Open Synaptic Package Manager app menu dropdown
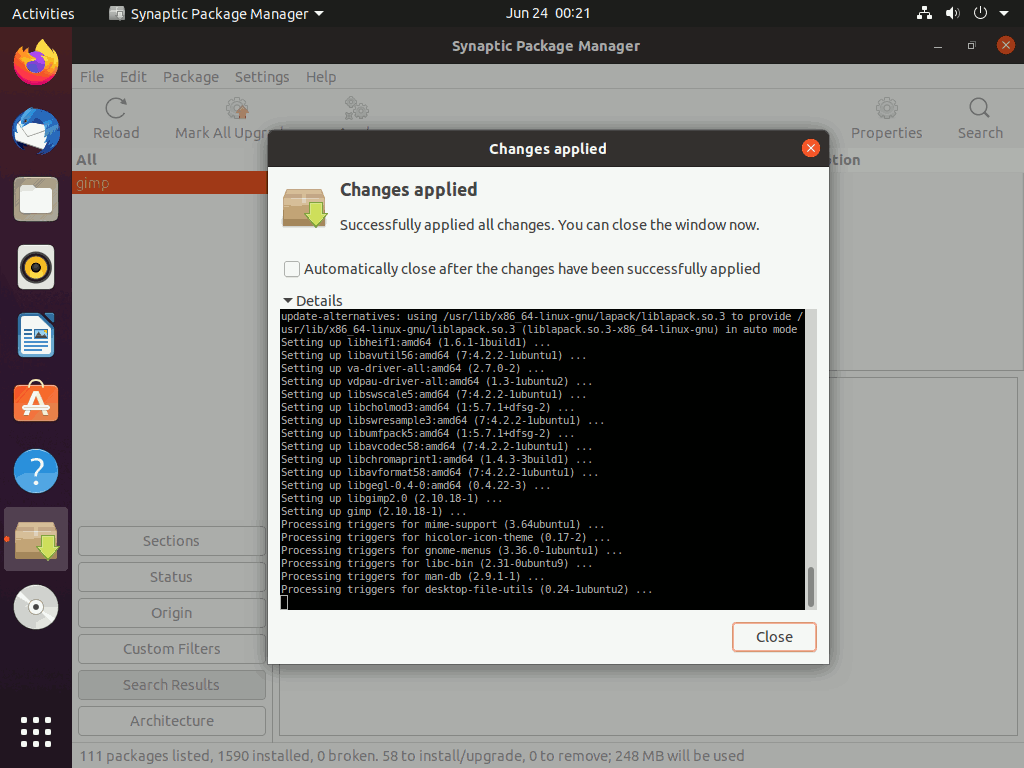This screenshot has height=768, width=1024. (x=216, y=14)
